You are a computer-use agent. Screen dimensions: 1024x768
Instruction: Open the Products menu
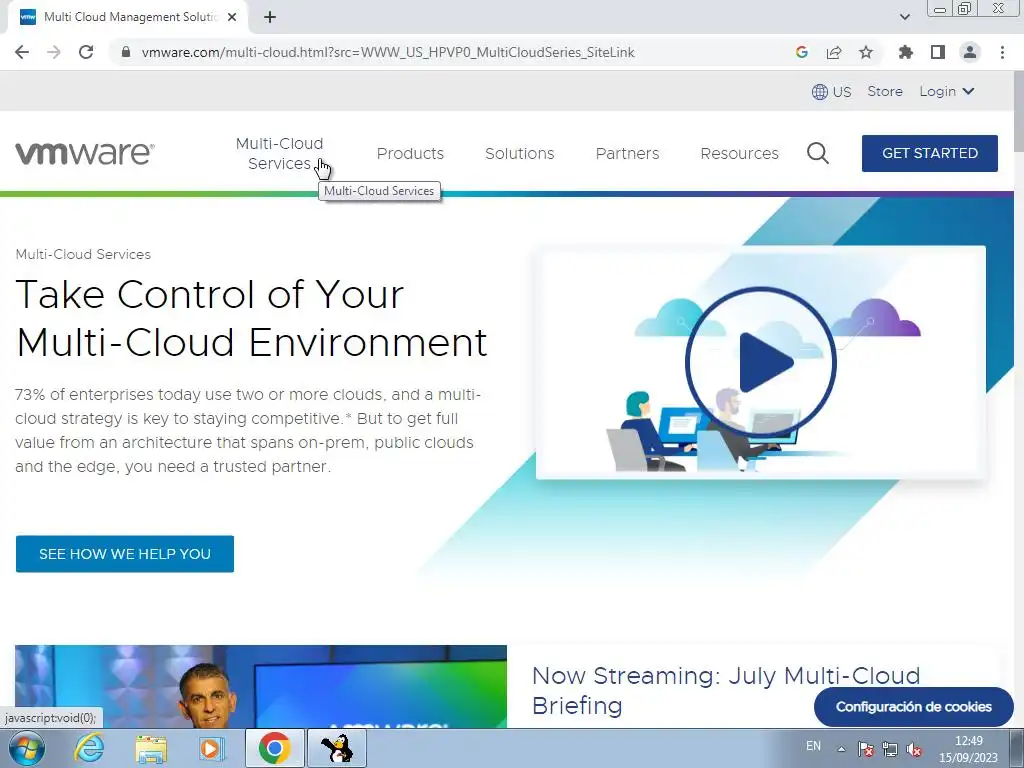410,153
